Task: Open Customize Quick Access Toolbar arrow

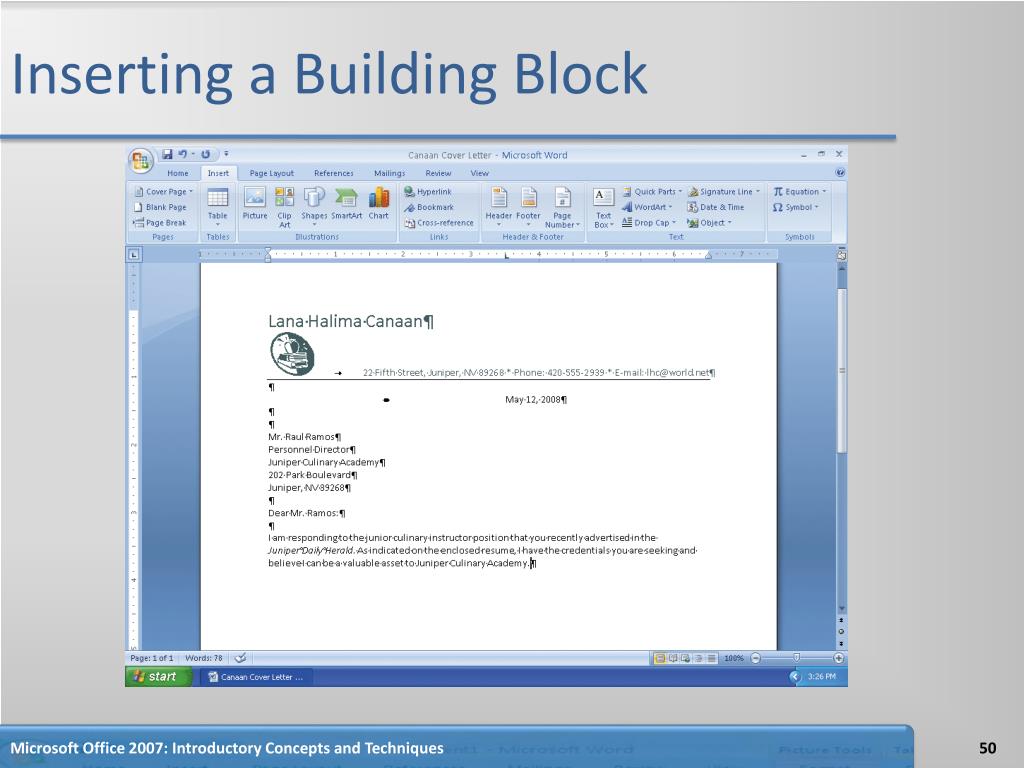Action: tap(227, 154)
